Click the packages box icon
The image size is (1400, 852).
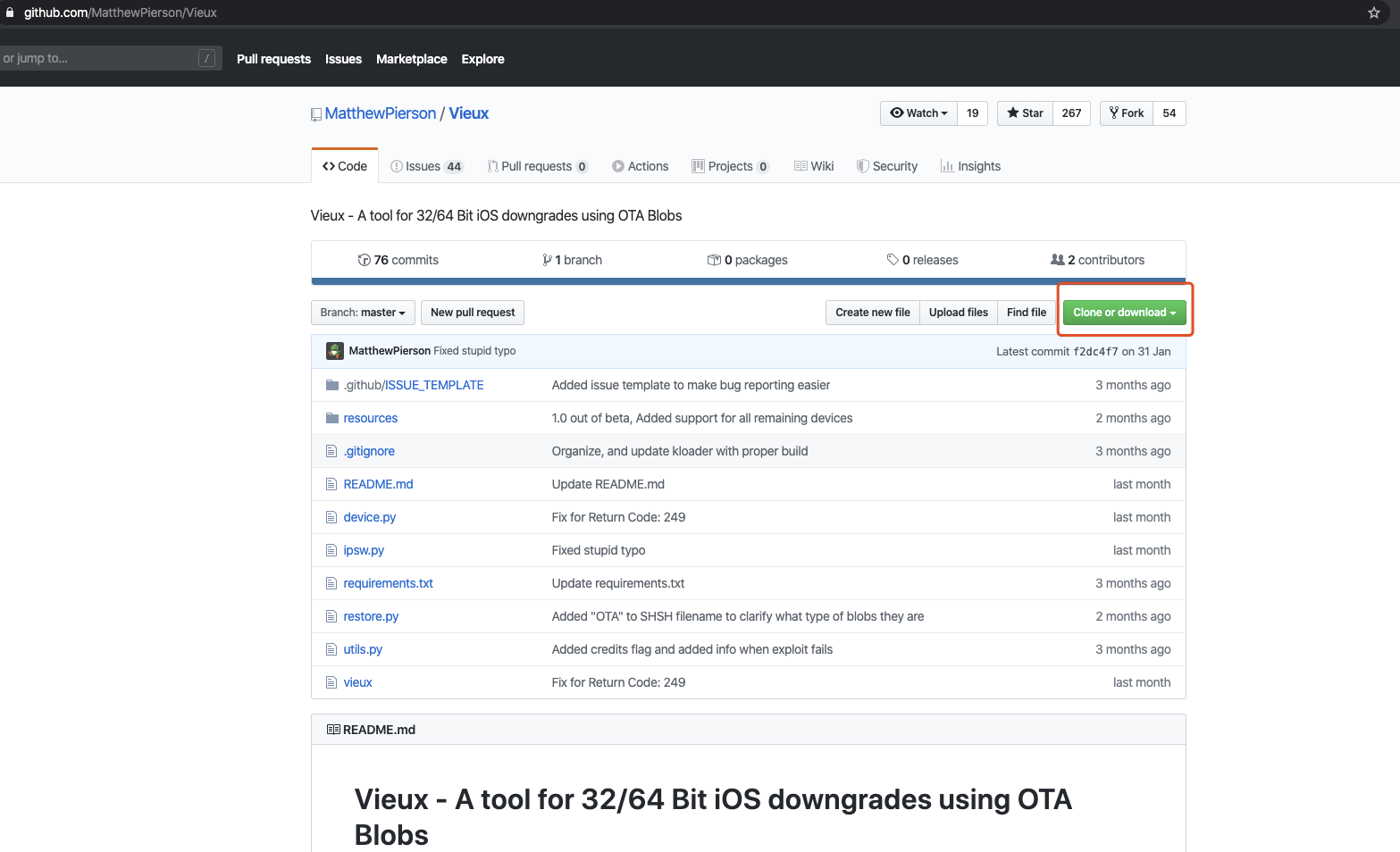click(714, 260)
